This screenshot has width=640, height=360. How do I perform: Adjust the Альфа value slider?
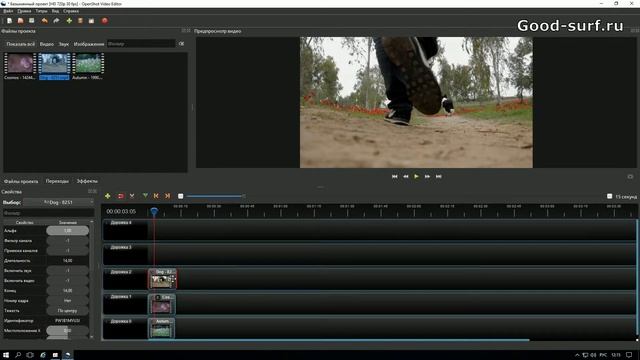click(x=67, y=231)
